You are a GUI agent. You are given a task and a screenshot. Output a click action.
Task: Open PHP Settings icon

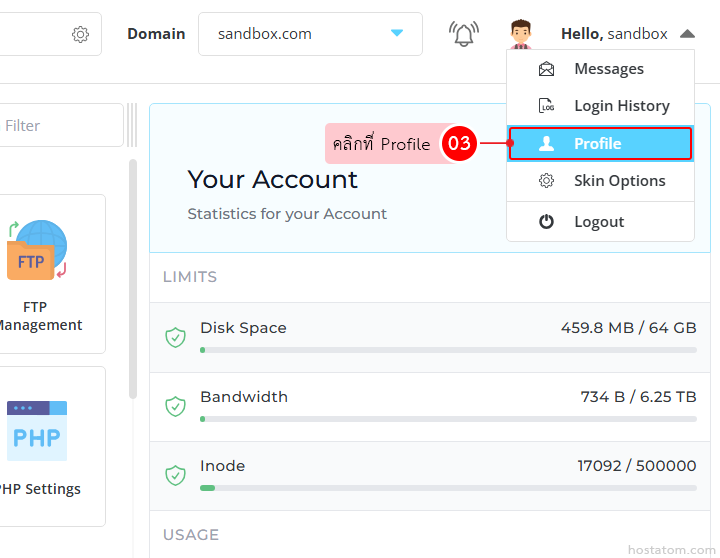click(x=38, y=431)
